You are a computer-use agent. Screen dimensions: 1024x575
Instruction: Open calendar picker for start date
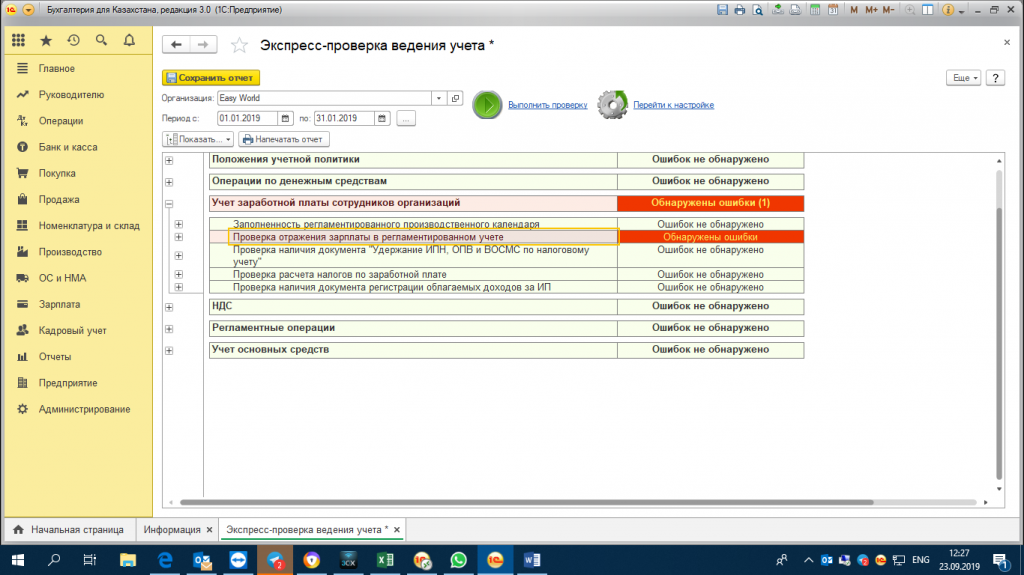[x=285, y=118]
